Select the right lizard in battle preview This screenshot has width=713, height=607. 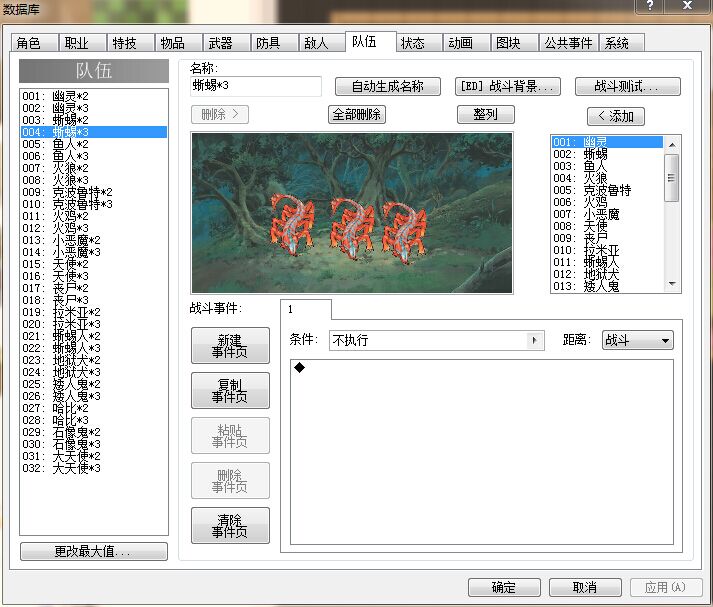tap(405, 233)
